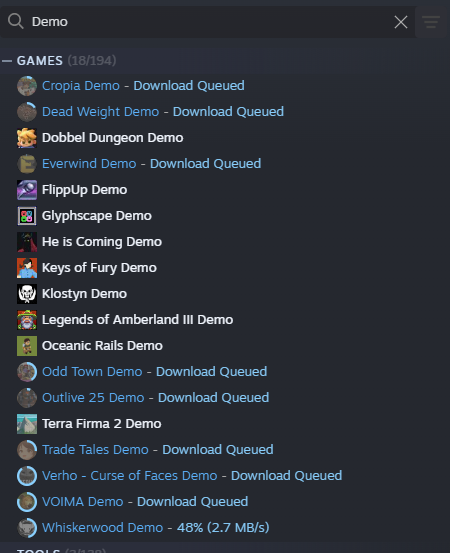
Task: Collapse the GAMES category section
Action: (x=7, y=61)
